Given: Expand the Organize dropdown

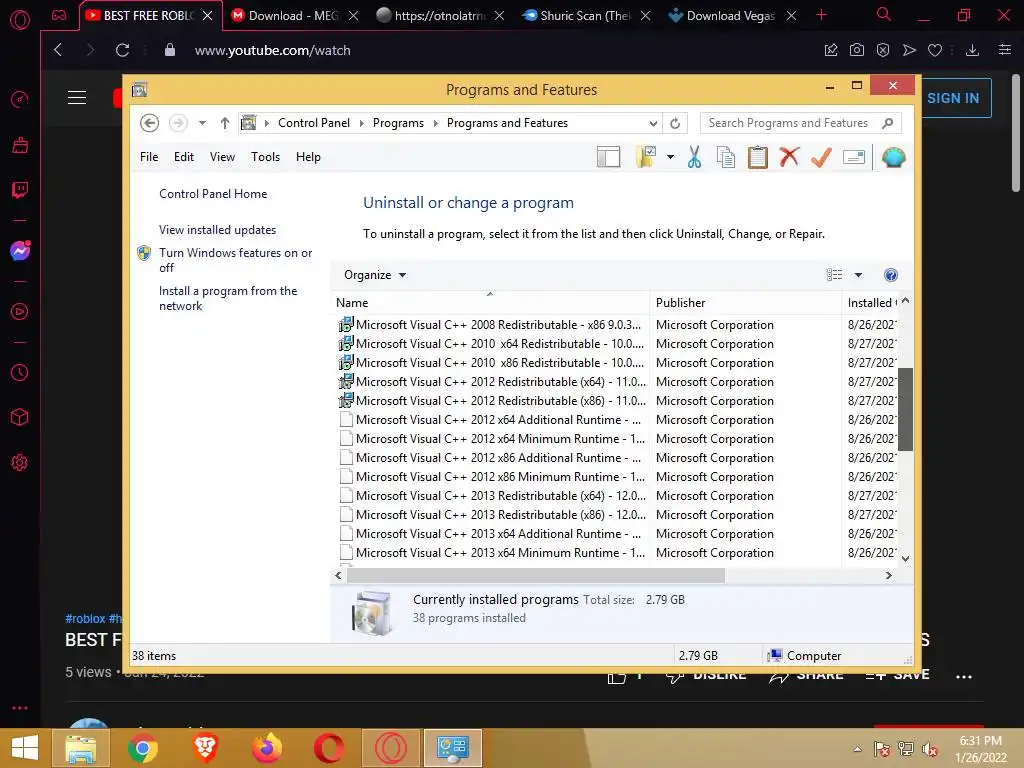Looking at the screenshot, I should [375, 275].
